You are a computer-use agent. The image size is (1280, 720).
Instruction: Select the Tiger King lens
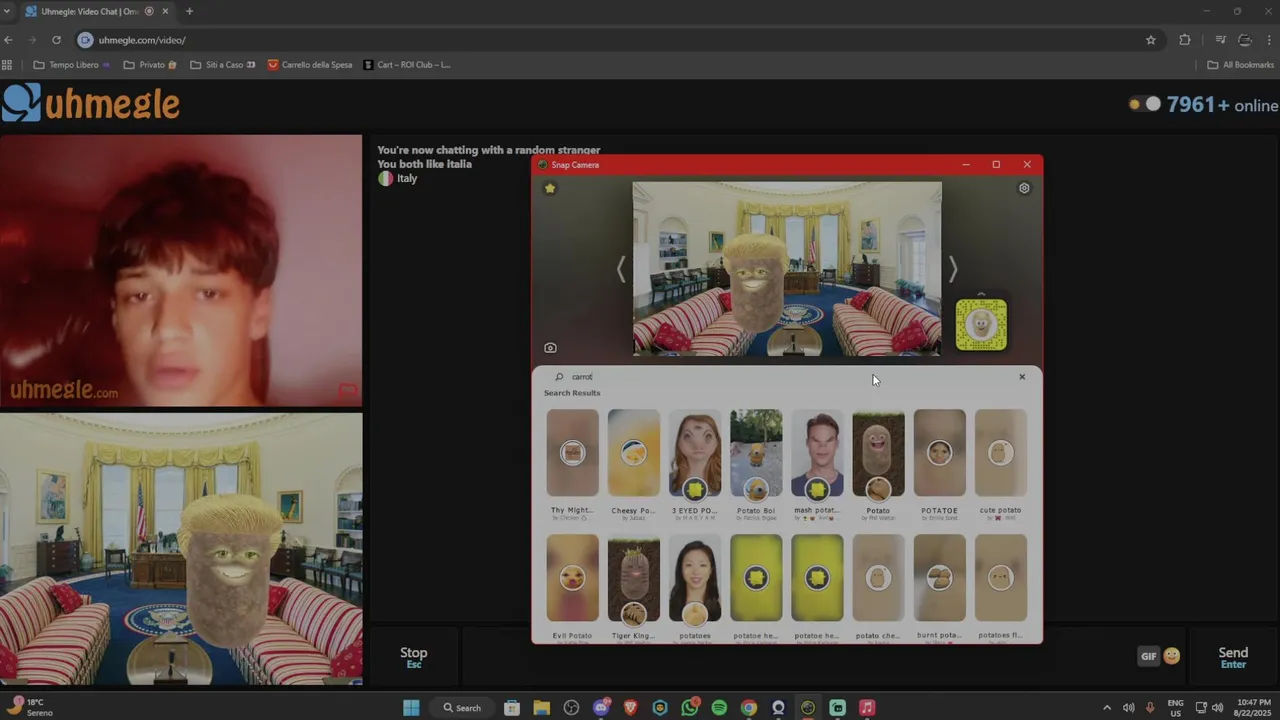(634, 578)
